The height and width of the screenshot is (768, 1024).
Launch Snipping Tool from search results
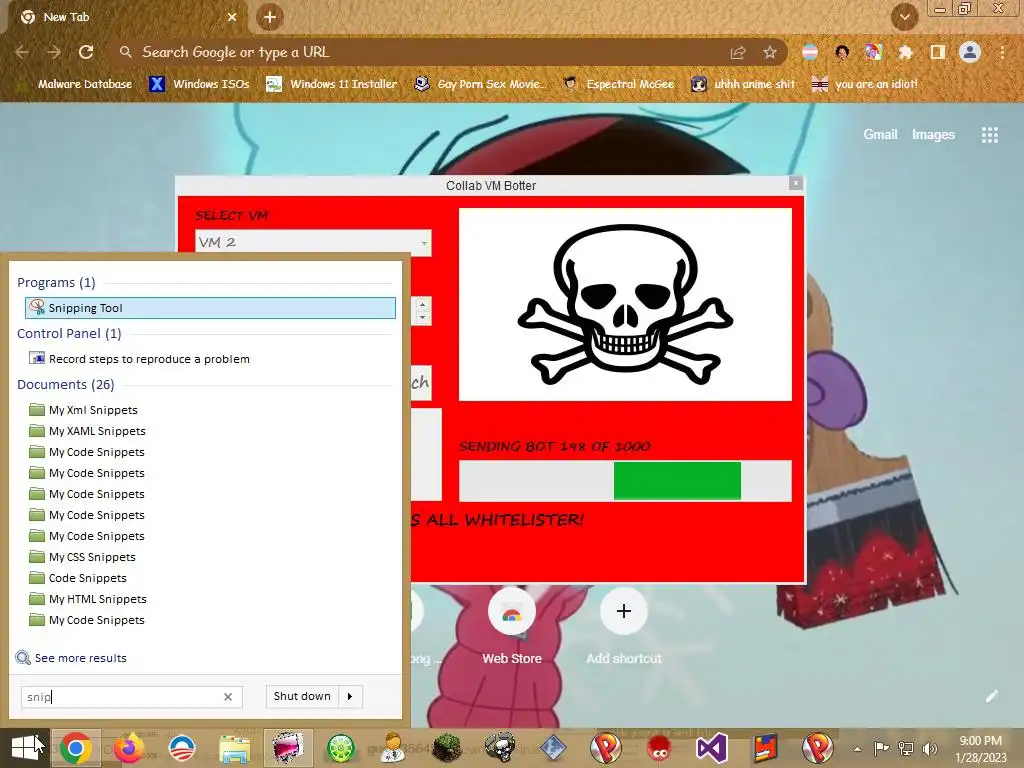click(x=210, y=308)
